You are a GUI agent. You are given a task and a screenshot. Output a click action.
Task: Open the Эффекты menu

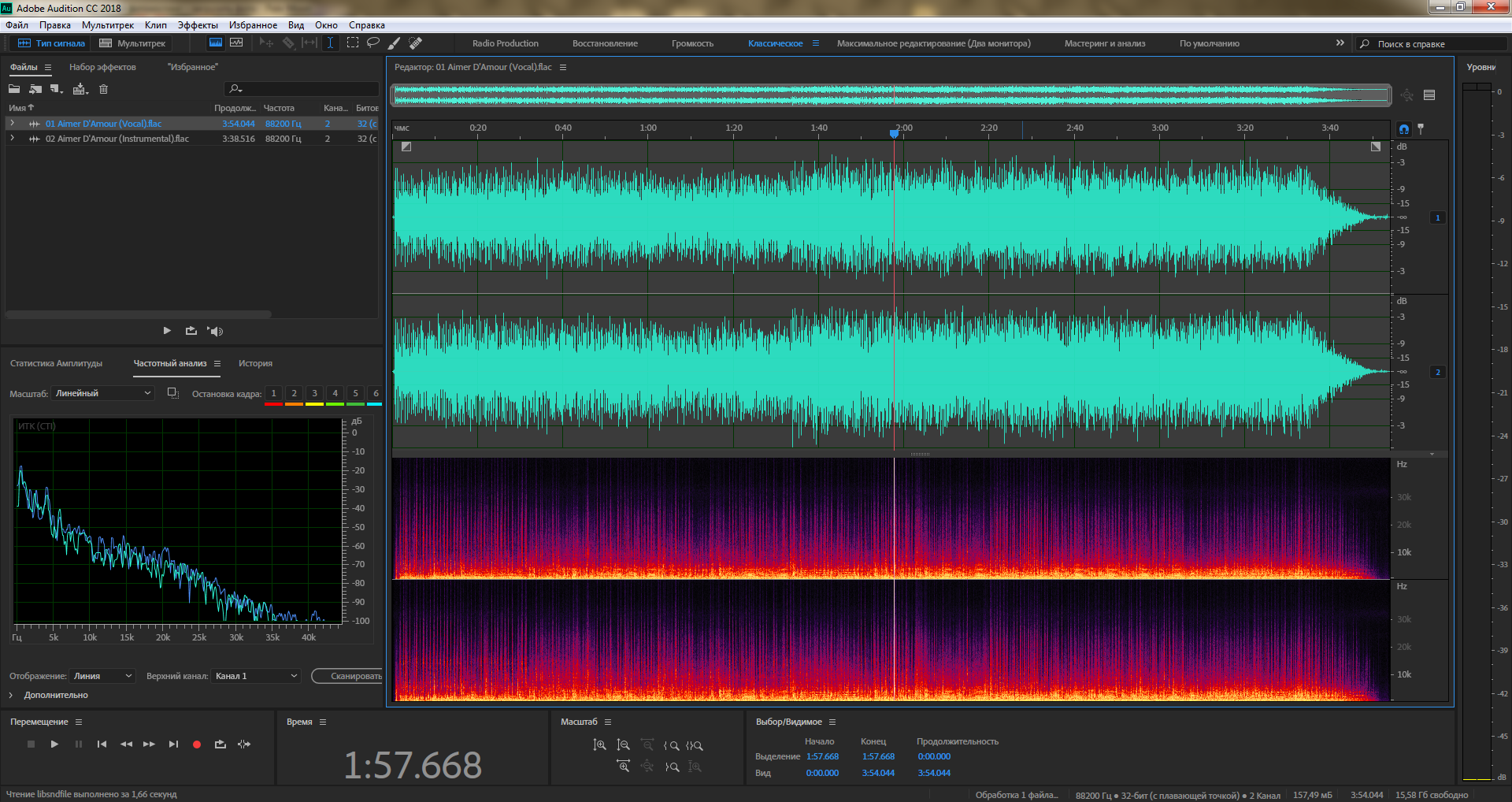[x=198, y=25]
